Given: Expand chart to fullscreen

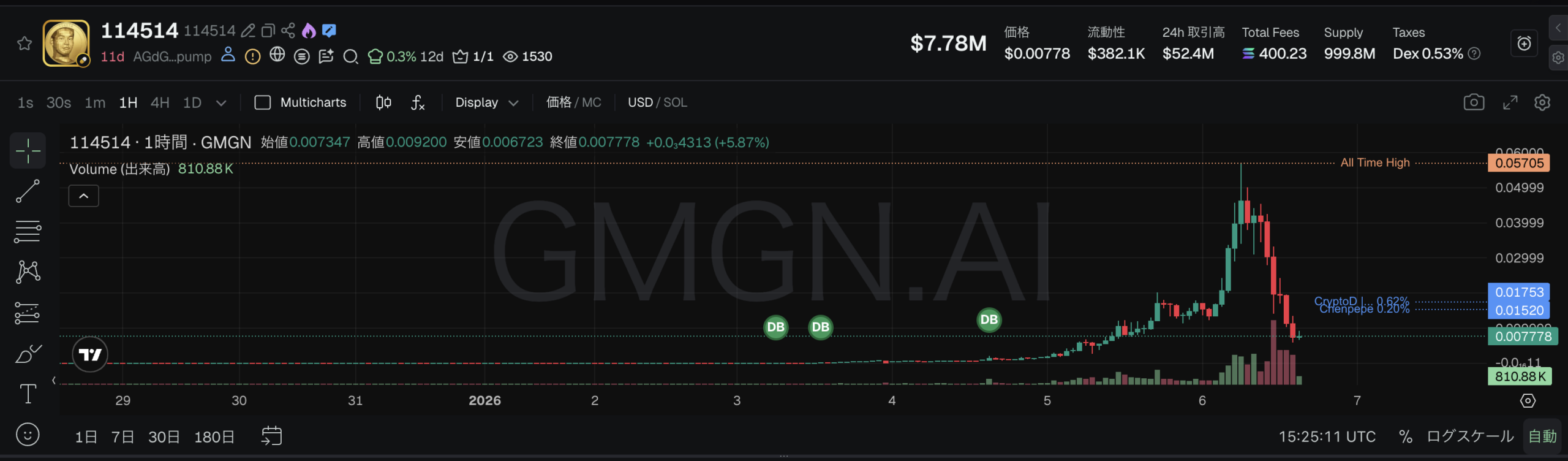Looking at the screenshot, I should [1510, 102].
